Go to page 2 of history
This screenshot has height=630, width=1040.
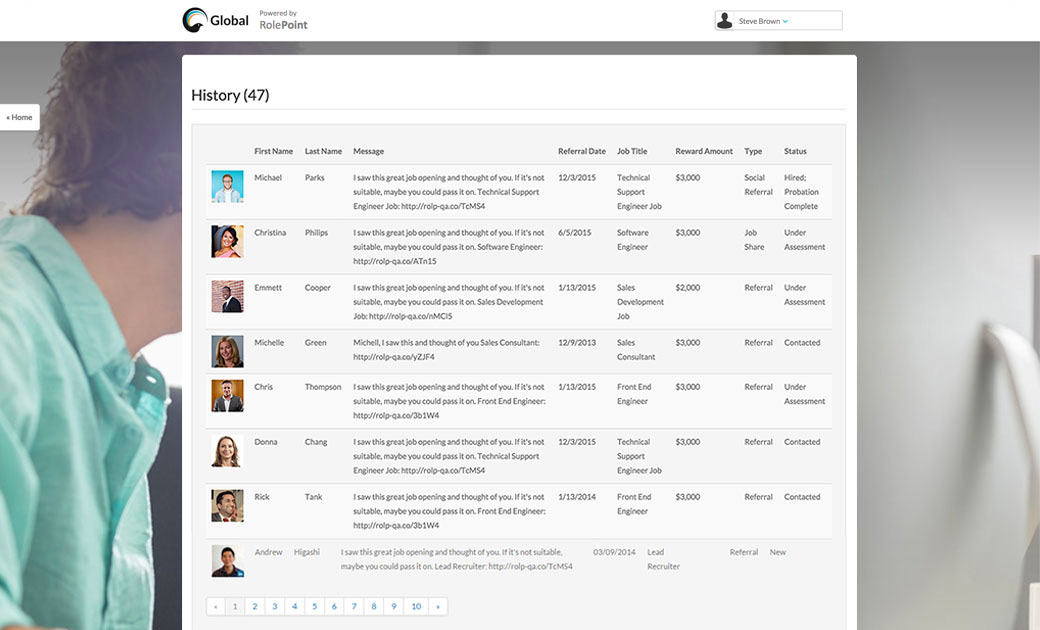tap(255, 606)
